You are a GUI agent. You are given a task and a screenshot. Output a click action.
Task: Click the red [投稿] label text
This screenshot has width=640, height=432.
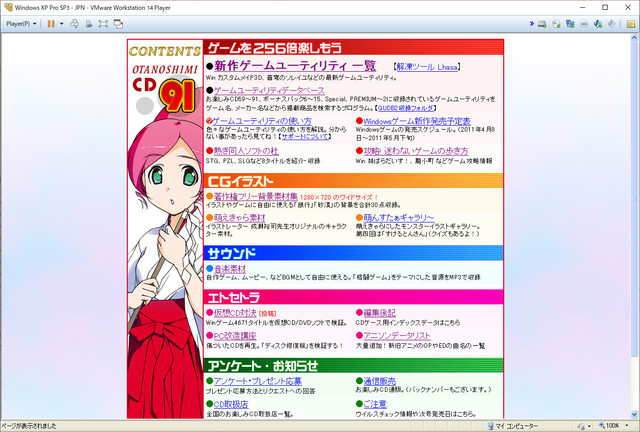[268, 314]
